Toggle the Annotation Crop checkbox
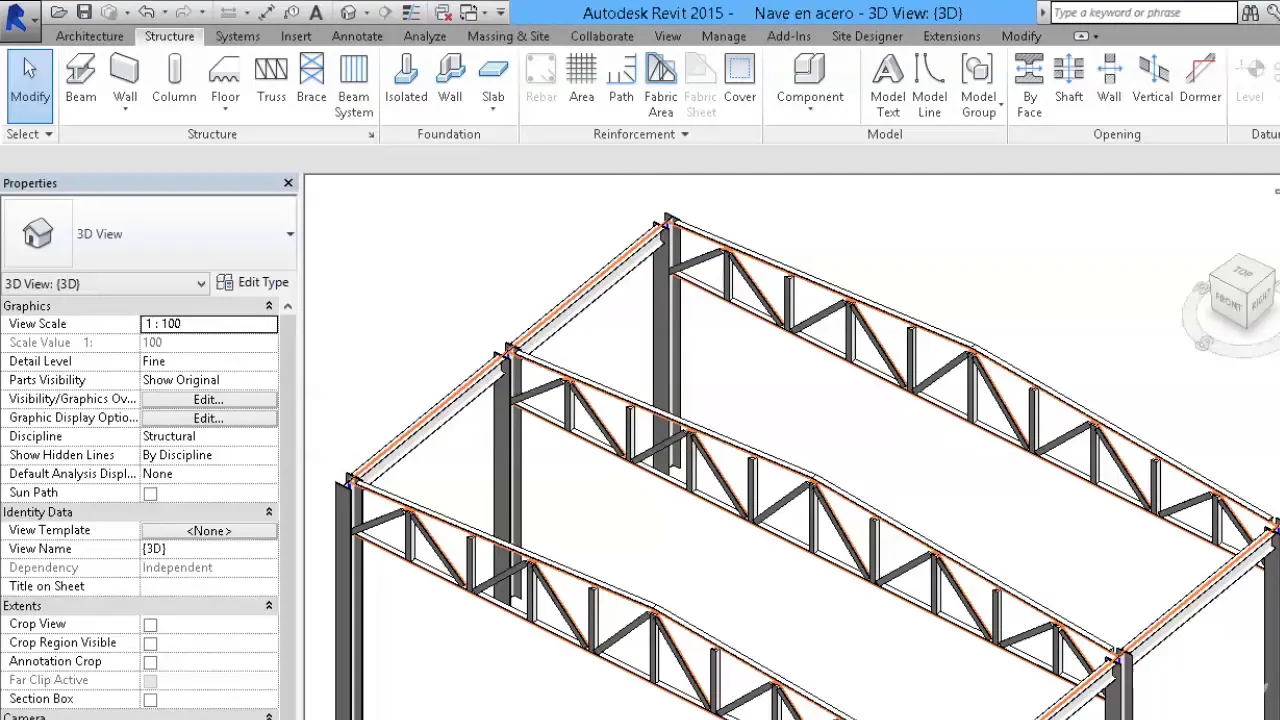This screenshot has width=1280, height=720. tap(150, 662)
